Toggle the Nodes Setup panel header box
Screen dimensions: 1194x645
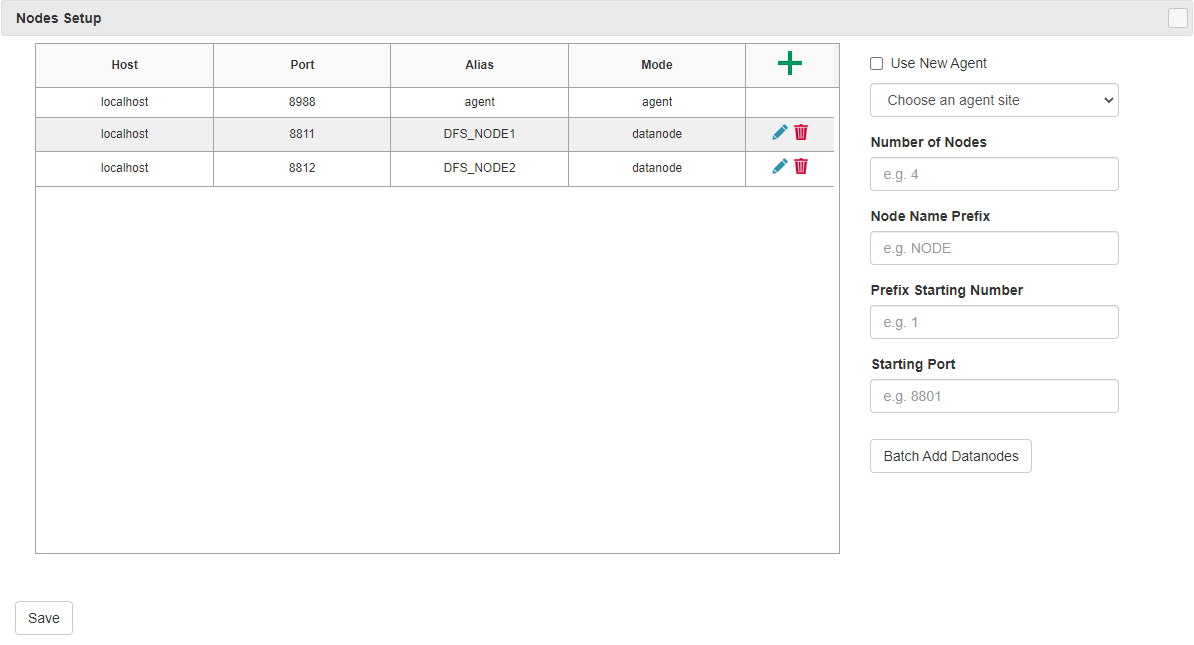pos(1177,18)
